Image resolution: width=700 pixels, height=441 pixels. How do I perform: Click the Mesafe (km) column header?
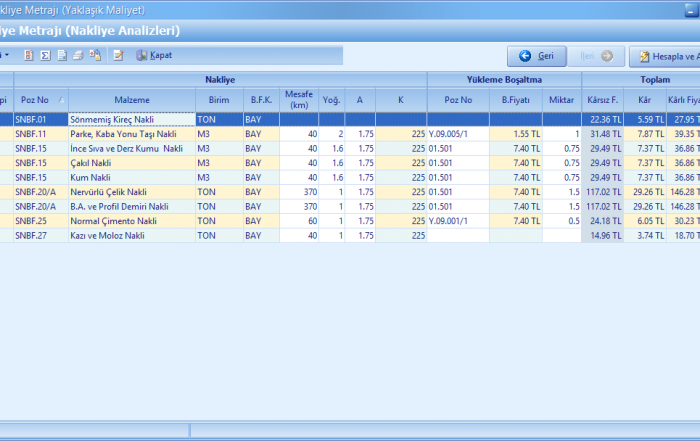[x=299, y=100]
